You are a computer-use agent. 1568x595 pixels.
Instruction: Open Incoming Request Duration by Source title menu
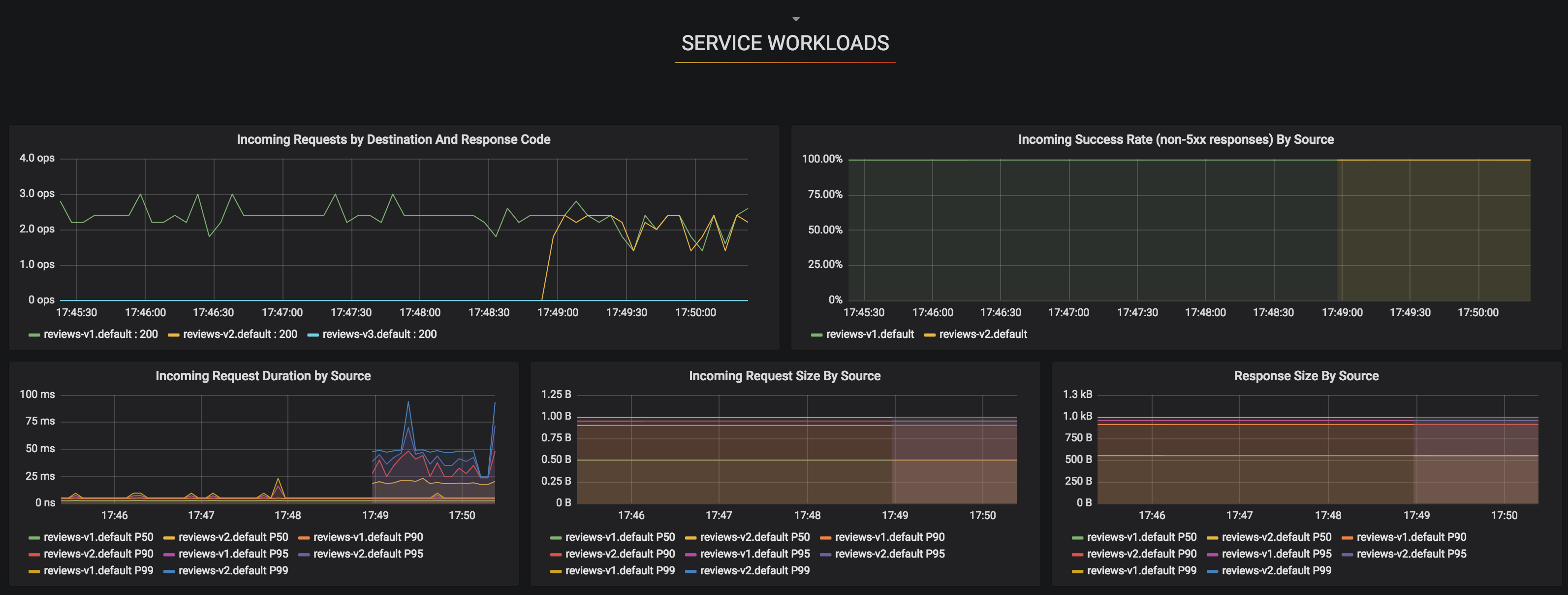(263, 376)
